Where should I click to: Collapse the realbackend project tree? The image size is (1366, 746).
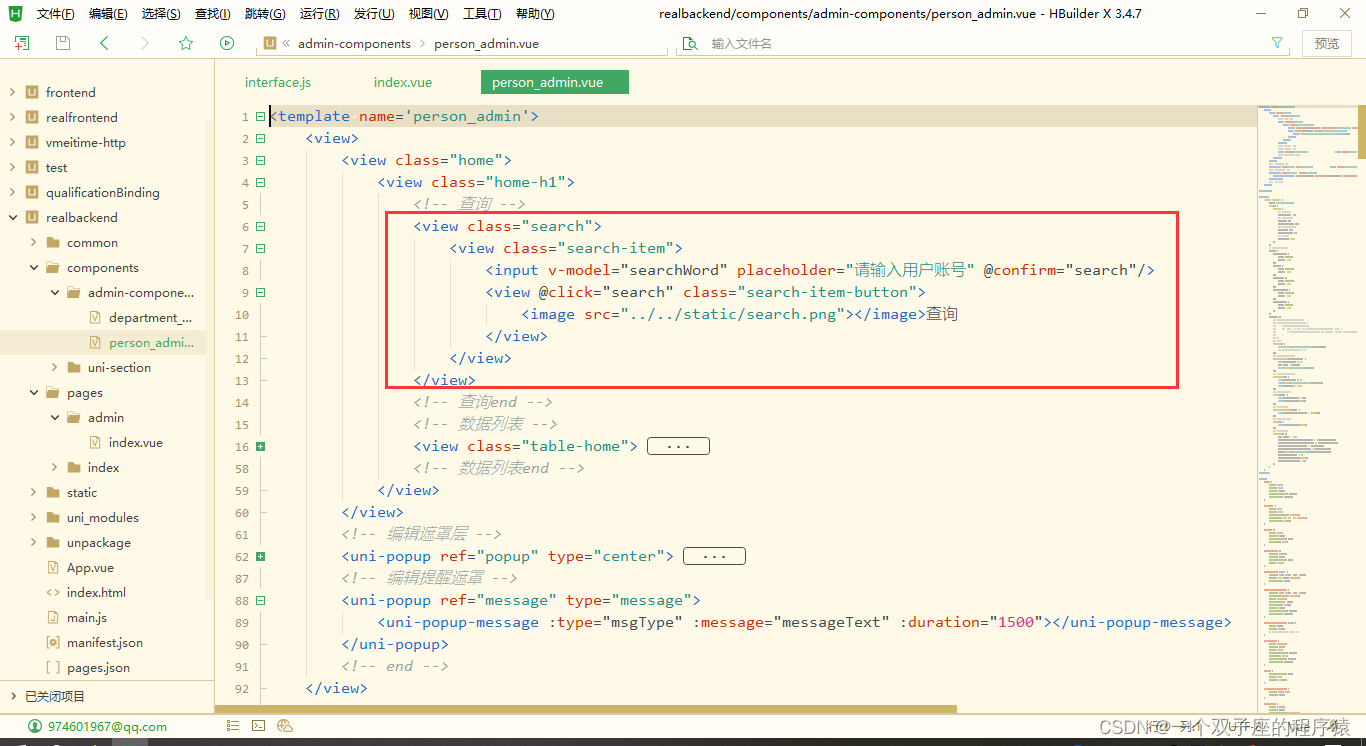coord(12,217)
